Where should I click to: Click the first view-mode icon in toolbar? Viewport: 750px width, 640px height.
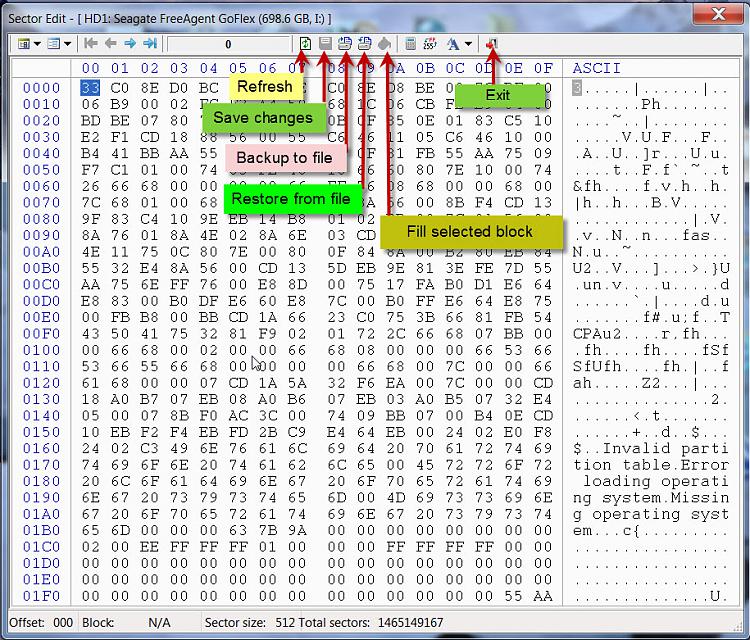click(x=23, y=44)
